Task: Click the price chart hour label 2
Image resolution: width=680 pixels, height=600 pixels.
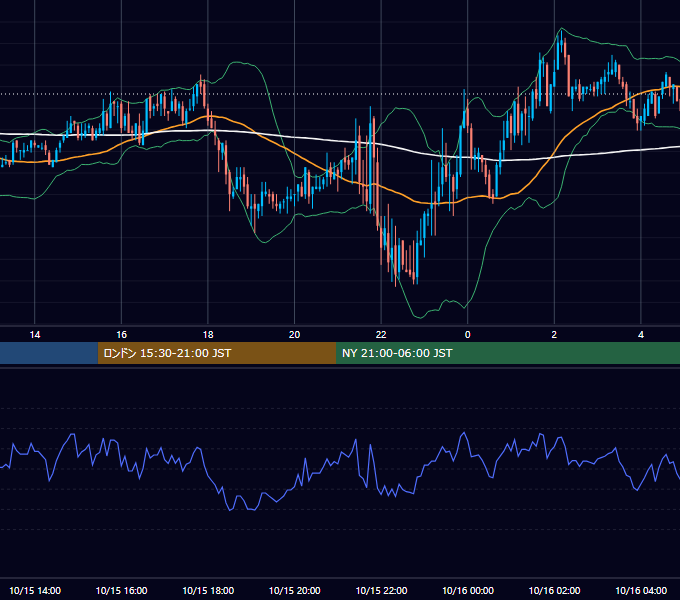Action: click(x=554, y=335)
